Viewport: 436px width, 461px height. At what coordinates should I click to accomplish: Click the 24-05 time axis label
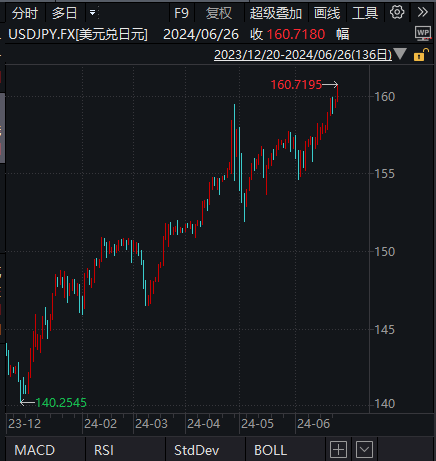[257, 424]
